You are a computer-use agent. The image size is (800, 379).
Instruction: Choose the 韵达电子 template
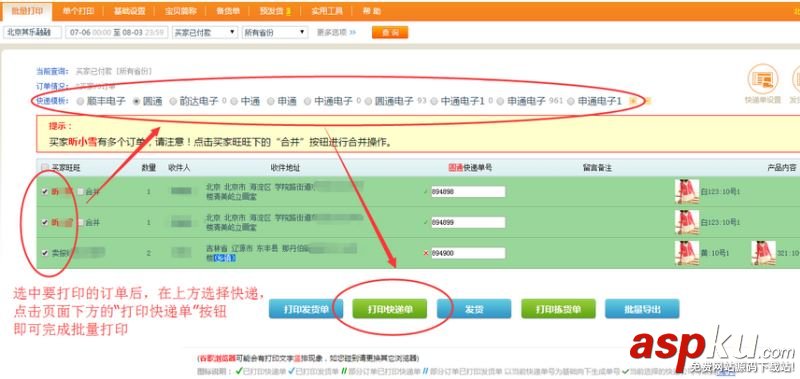tap(173, 101)
